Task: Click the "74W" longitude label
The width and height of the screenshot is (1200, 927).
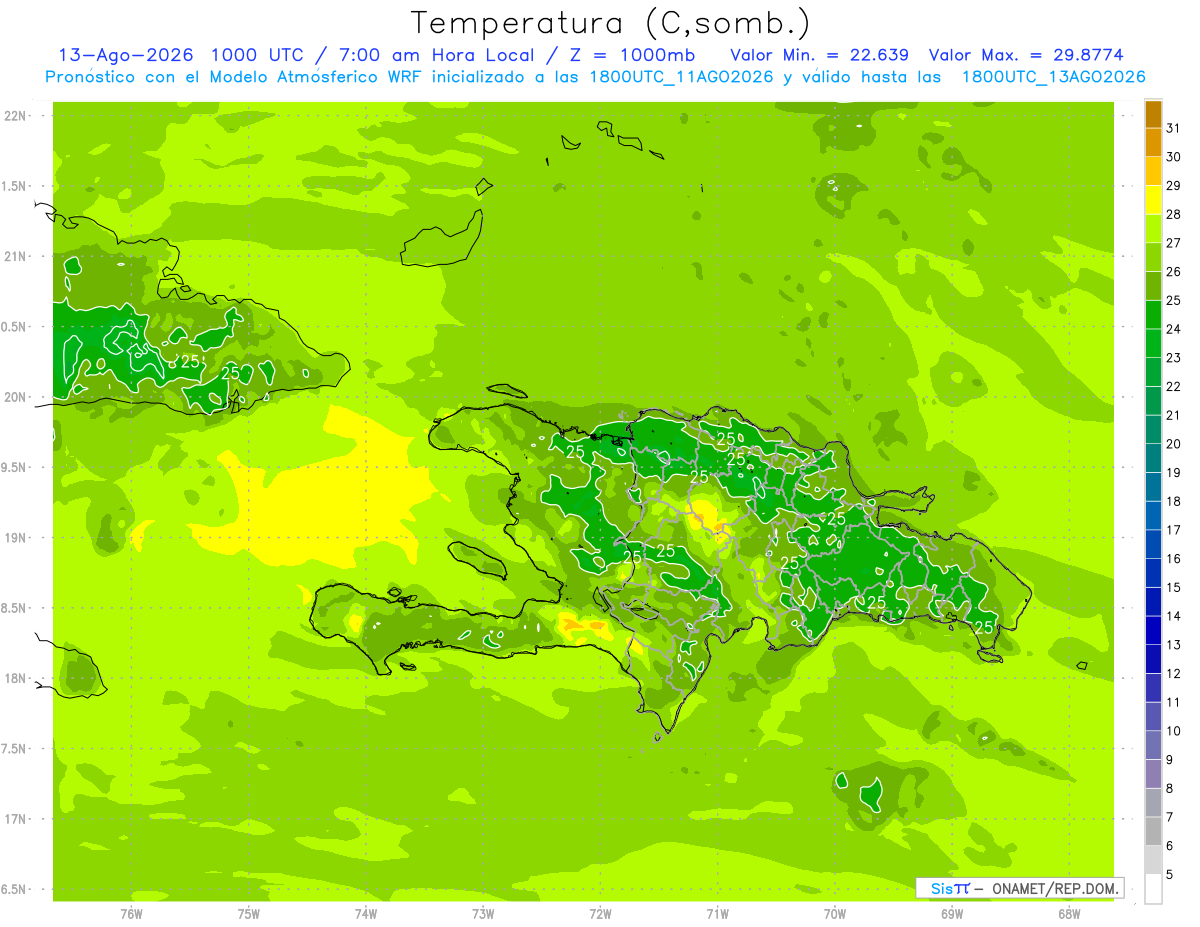Action: click(x=365, y=914)
